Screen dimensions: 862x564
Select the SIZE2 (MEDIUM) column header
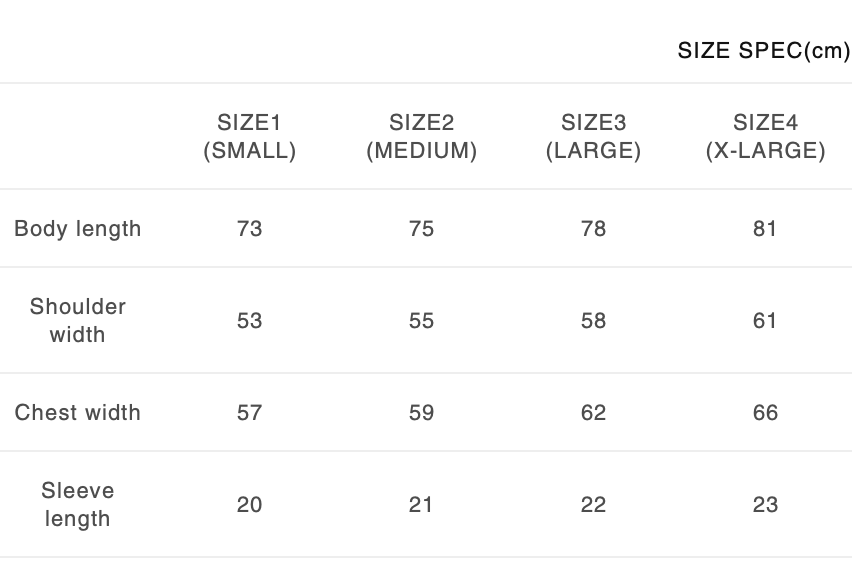[x=421, y=137]
